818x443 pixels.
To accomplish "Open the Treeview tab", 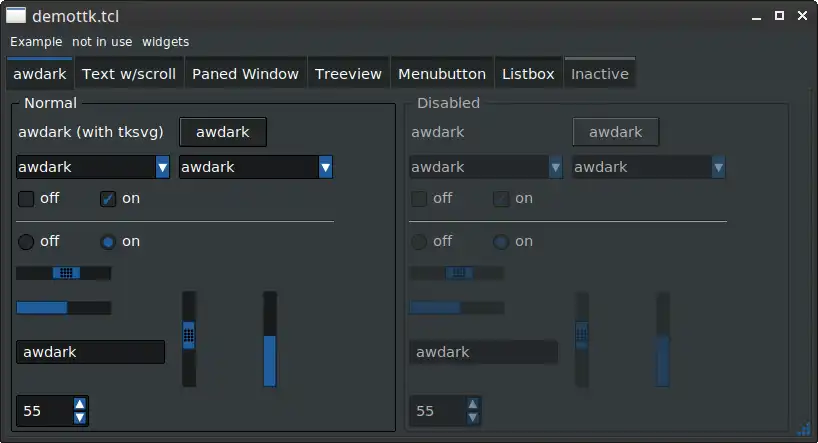I will (348, 74).
